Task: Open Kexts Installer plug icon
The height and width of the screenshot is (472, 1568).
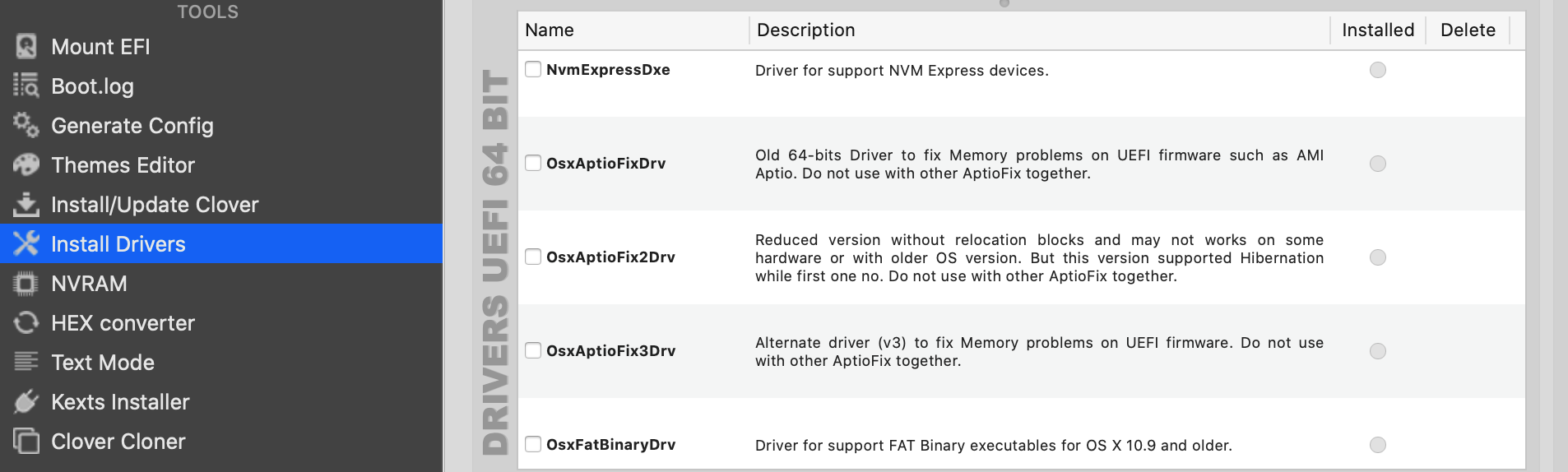Action: tap(26, 402)
